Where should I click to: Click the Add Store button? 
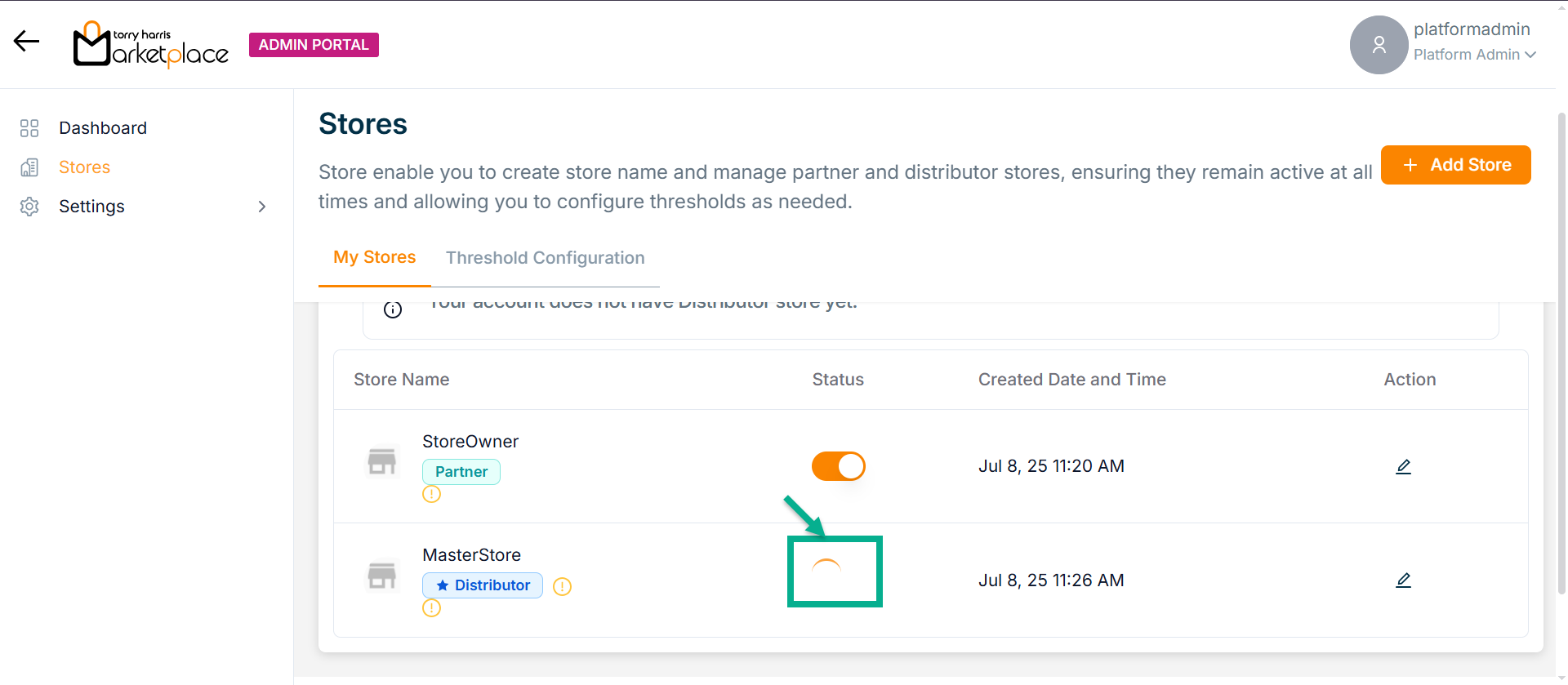click(x=1455, y=165)
